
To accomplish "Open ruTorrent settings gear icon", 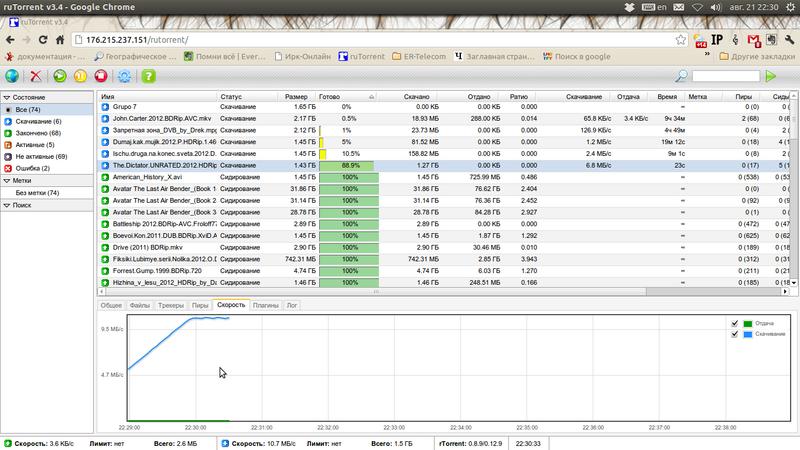I will coord(124,76).
